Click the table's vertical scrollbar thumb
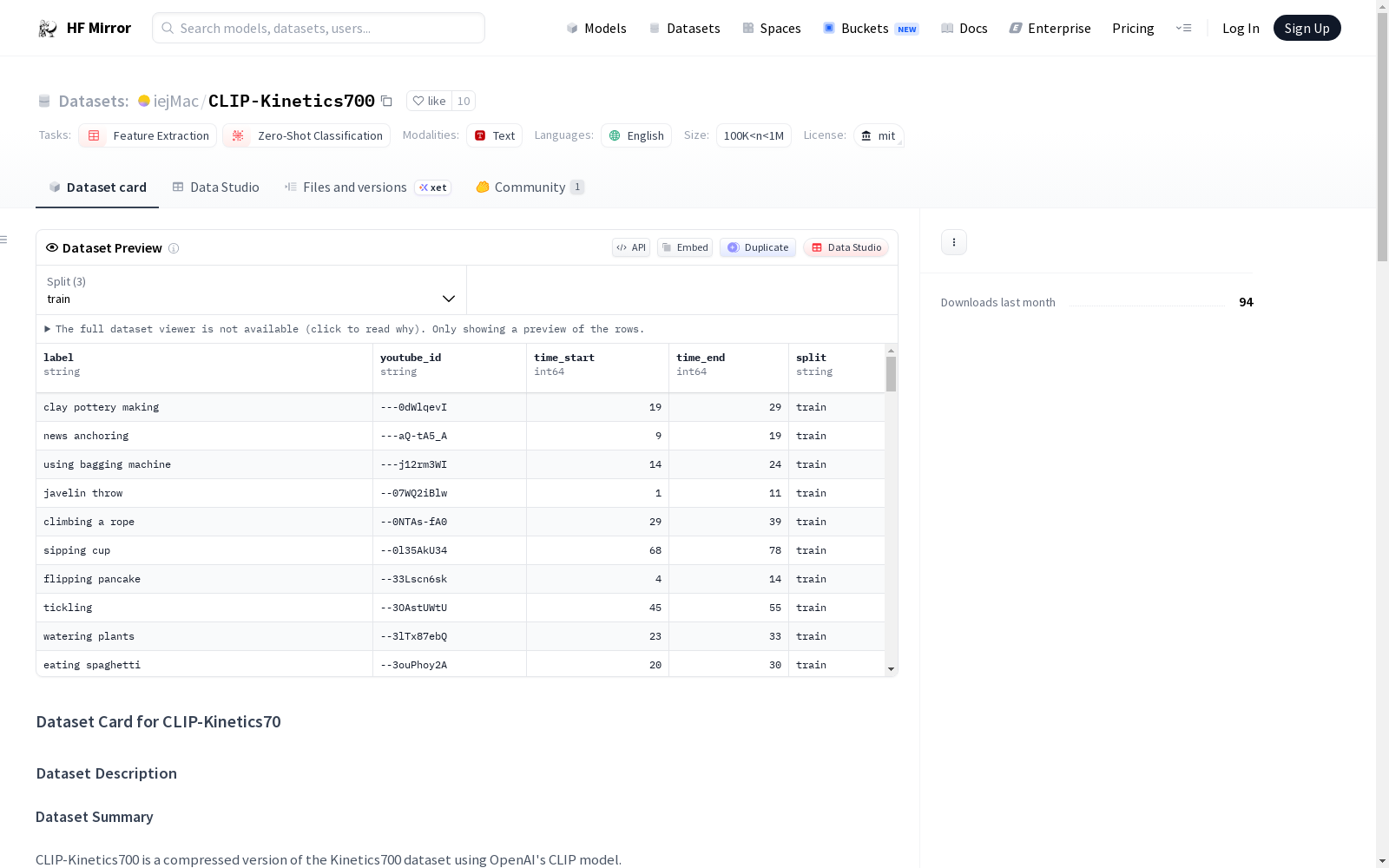The image size is (1389, 868). point(891,374)
